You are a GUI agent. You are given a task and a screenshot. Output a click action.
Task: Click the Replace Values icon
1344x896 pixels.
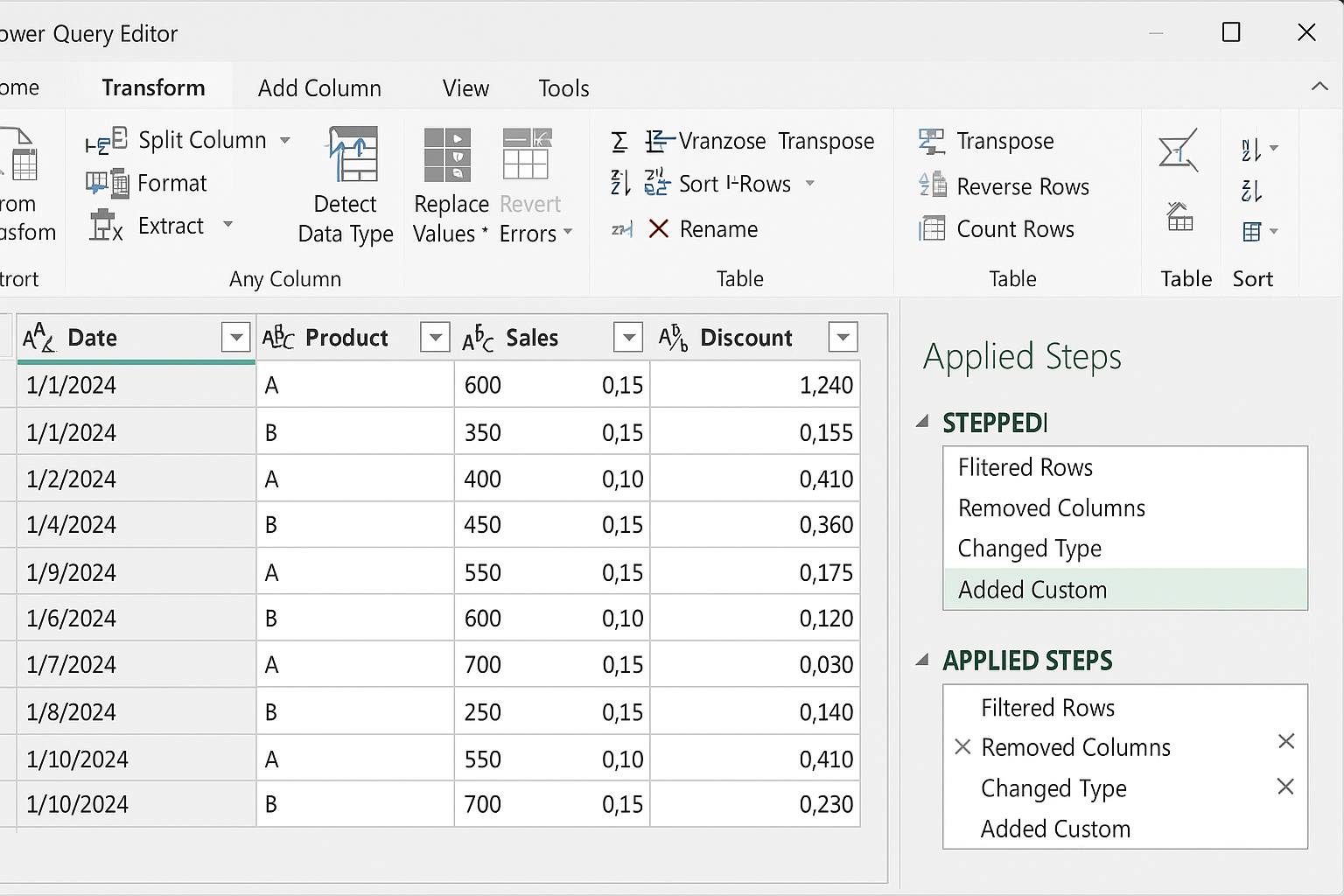pyautogui.click(x=447, y=154)
